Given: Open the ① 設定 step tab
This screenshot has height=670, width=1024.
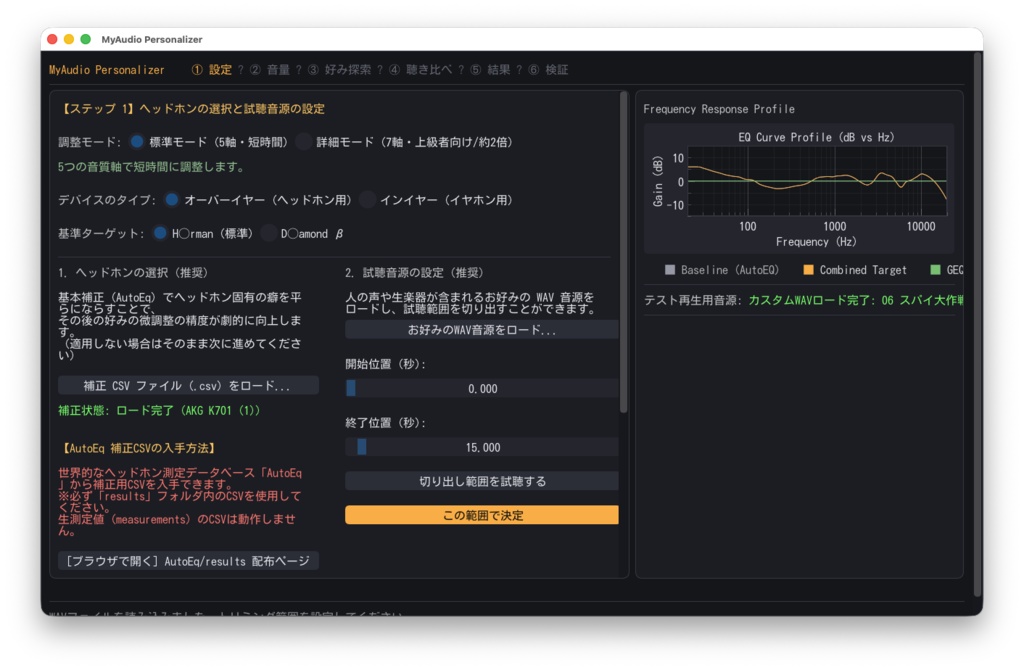Looking at the screenshot, I should tap(212, 70).
